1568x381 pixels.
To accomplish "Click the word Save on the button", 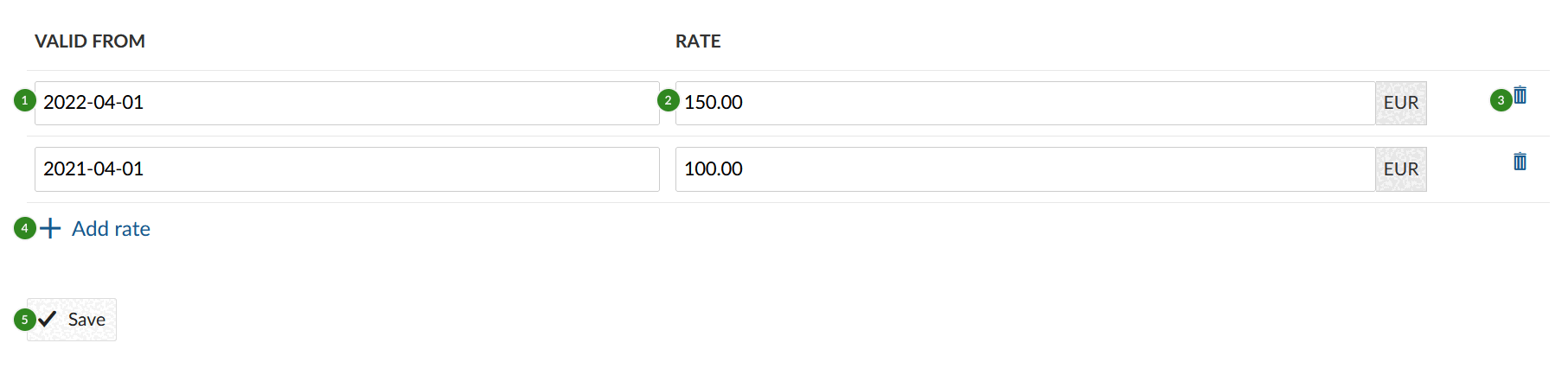I will pos(86,320).
